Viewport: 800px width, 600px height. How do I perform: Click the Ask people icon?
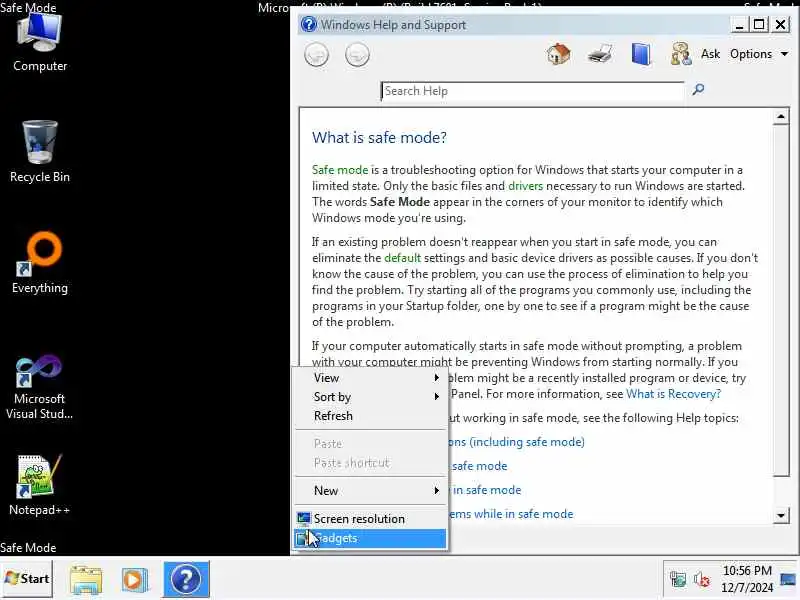681,54
